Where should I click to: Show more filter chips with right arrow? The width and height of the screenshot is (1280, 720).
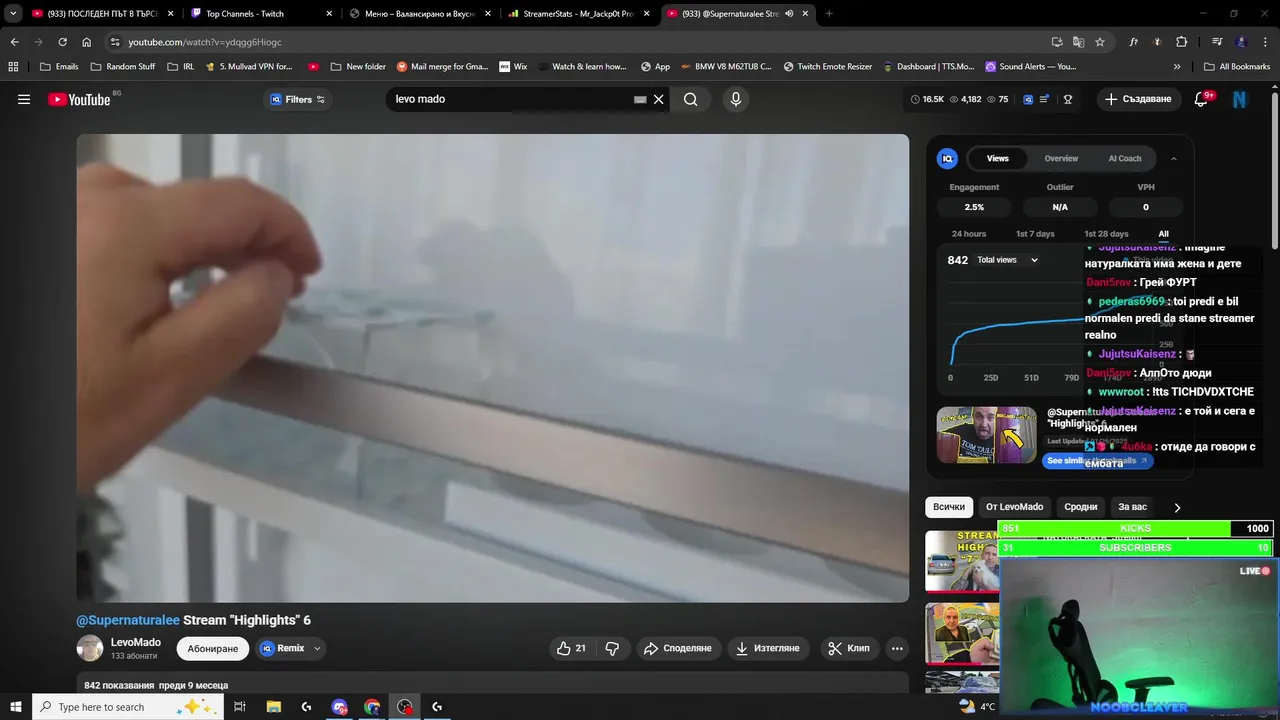[1177, 507]
